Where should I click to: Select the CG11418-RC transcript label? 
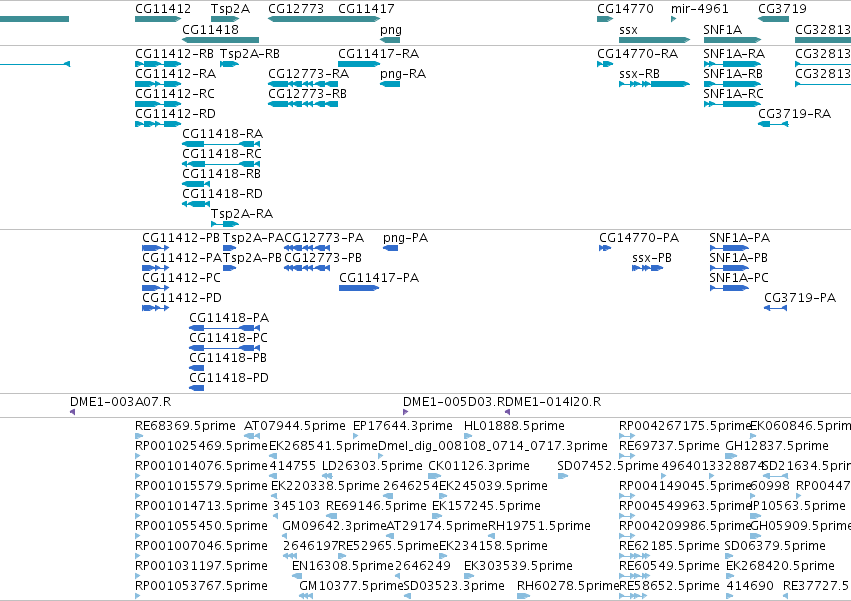click(x=222, y=154)
